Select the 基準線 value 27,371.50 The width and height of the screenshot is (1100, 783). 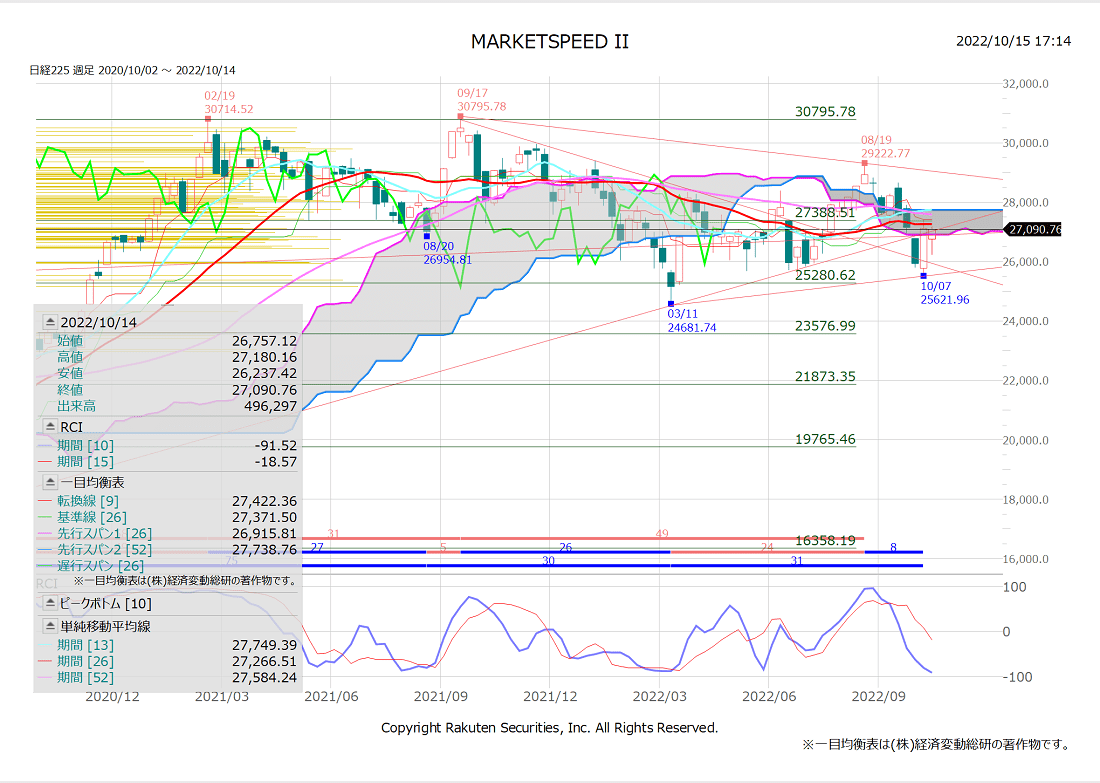[264, 517]
